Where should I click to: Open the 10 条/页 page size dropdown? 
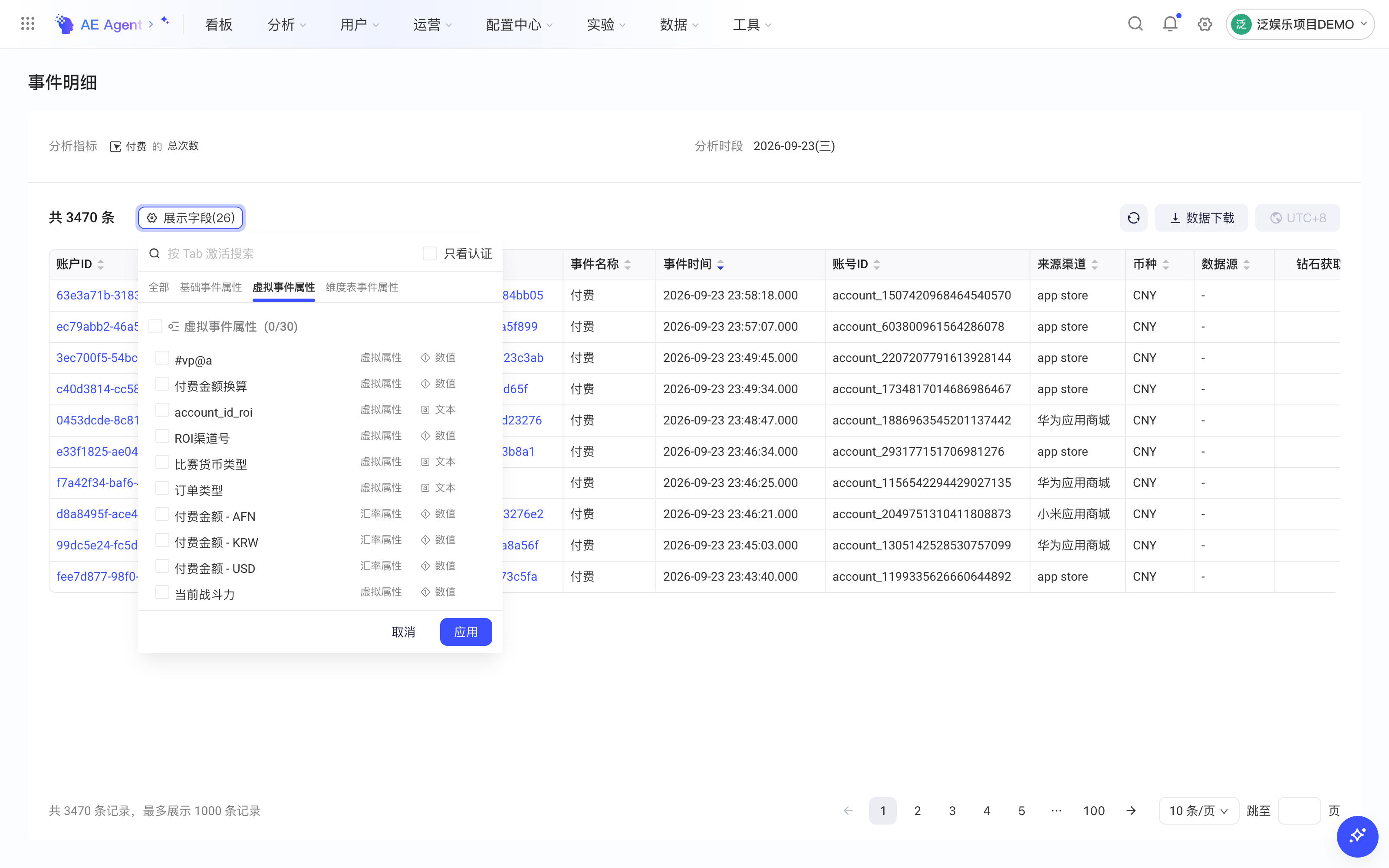(1198, 811)
